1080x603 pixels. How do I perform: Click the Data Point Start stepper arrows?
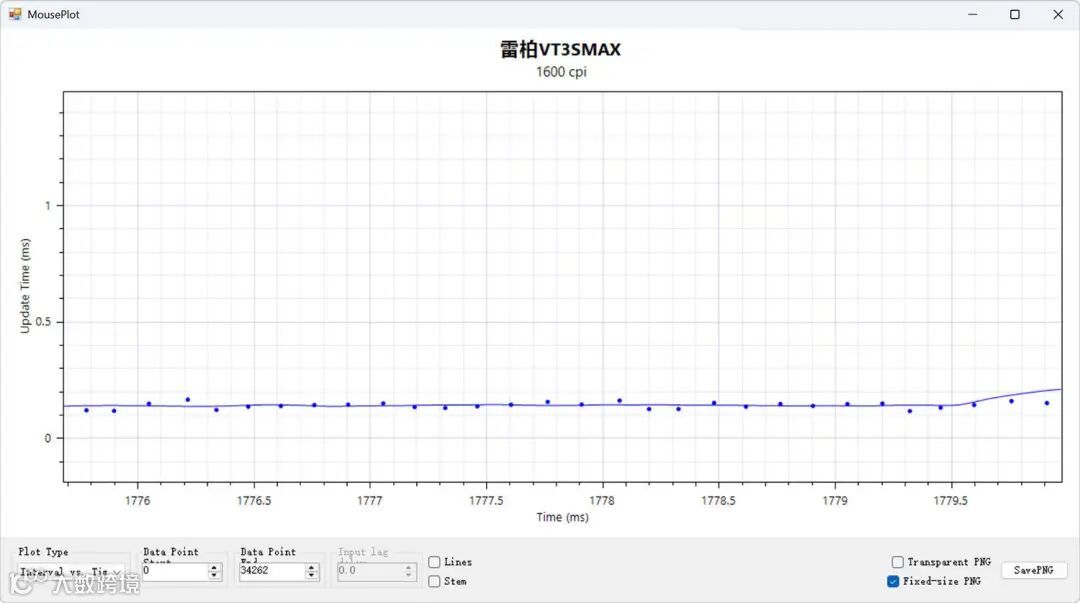(214, 571)
